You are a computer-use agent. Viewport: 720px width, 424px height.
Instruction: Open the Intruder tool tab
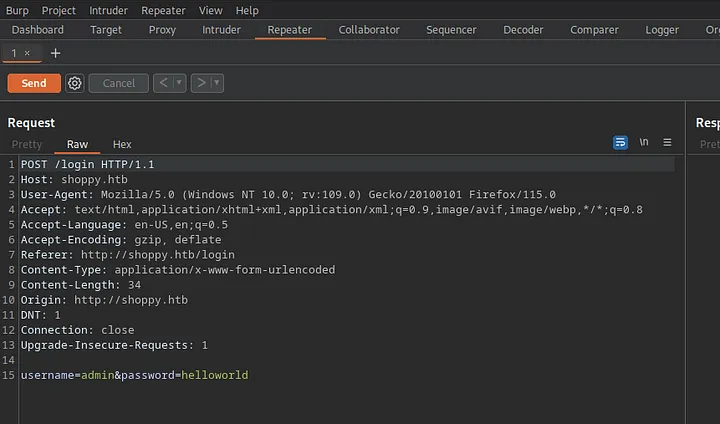tap(221, 30)
